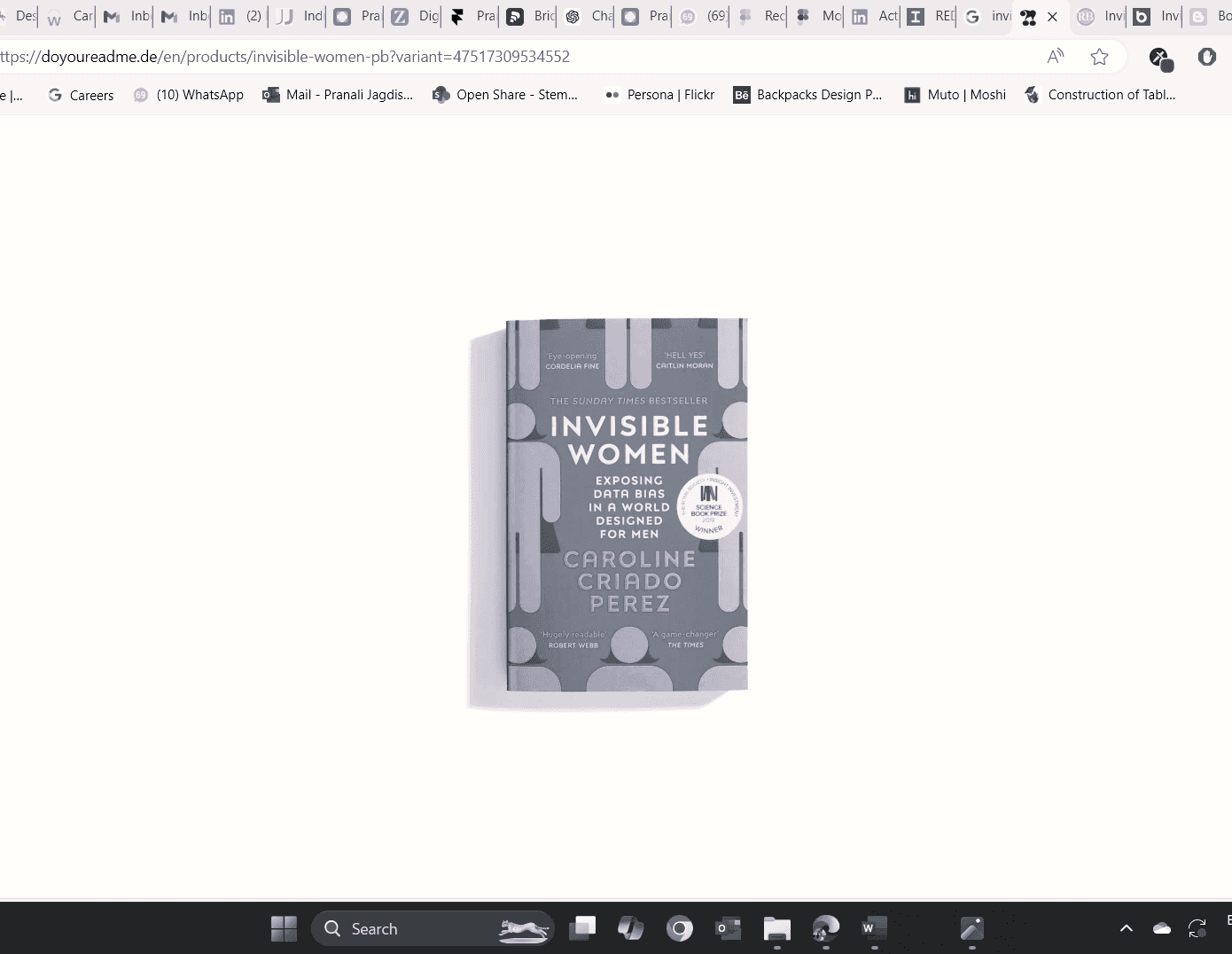Switch to the 'Rec' browser tab
Image resolution: width=1232 pixels, height=954 pixels.
click(760, 17)
